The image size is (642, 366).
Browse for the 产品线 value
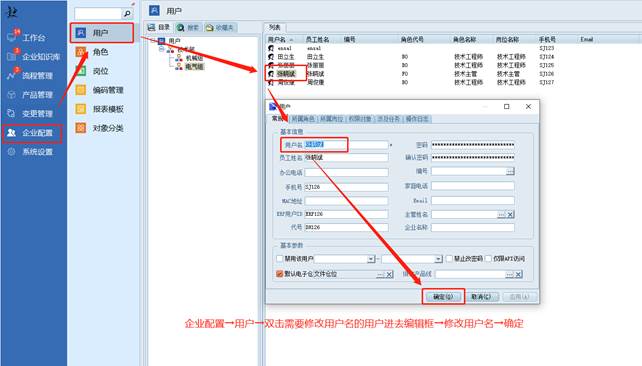[x=509, y=274]
